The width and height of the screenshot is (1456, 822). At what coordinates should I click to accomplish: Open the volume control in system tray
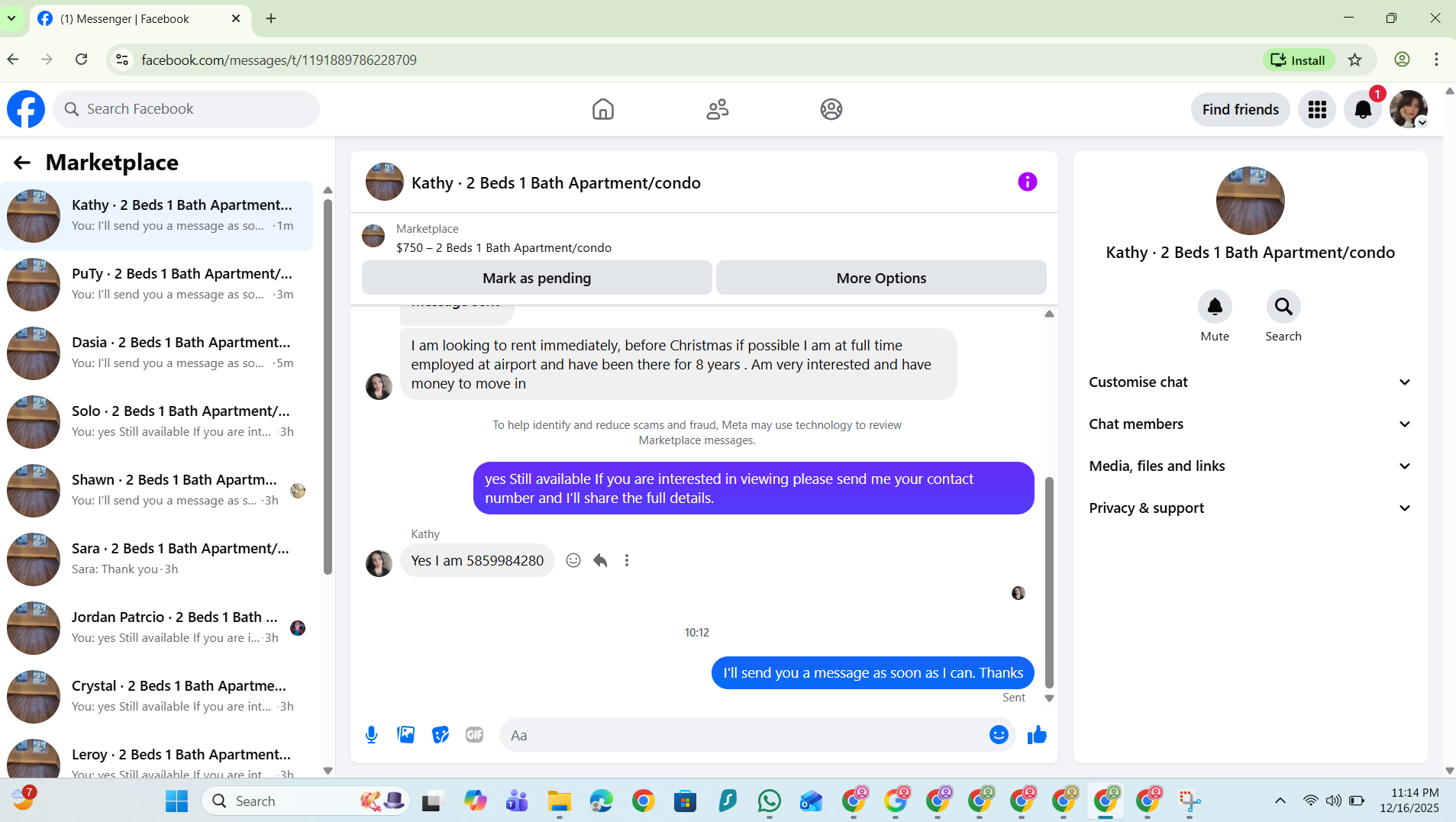point(1333,801)
